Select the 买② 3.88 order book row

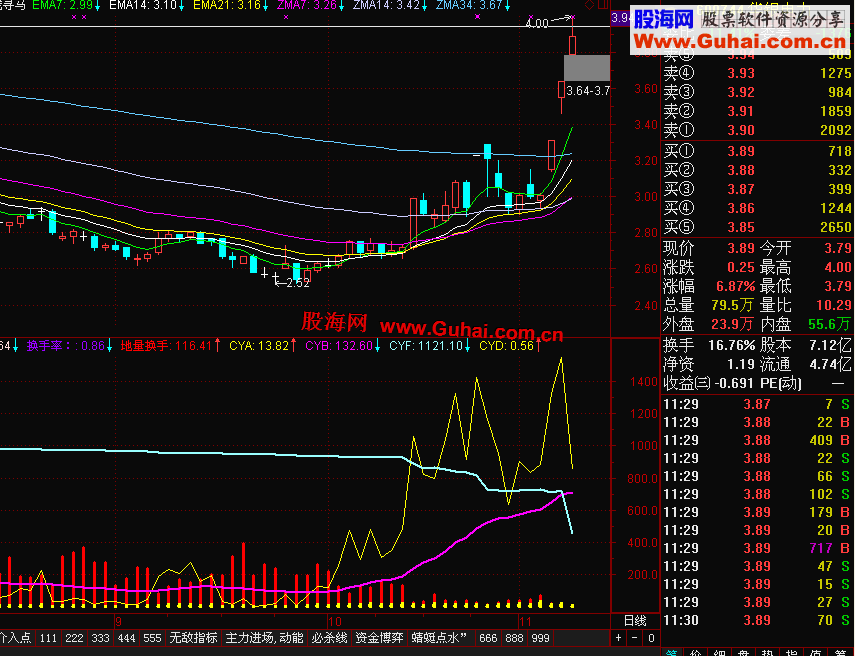click(757, 170)
